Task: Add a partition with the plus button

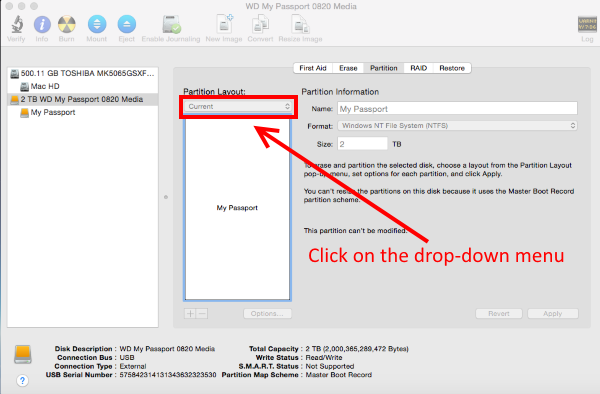Action: pyautogui.click(x=190, y=314)
